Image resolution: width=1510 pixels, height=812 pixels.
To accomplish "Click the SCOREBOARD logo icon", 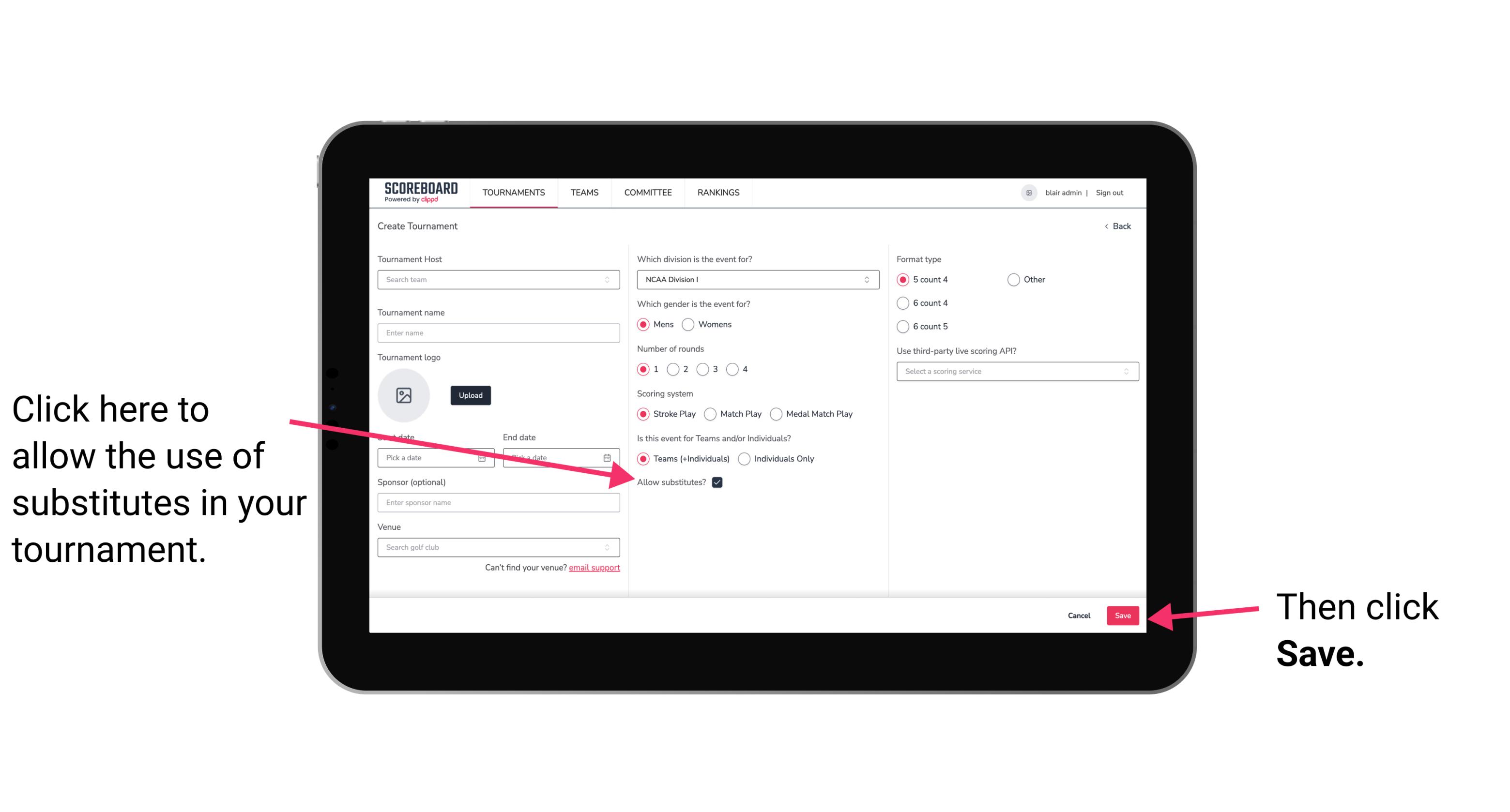I will pyautogui.click(x=417, y=192).
